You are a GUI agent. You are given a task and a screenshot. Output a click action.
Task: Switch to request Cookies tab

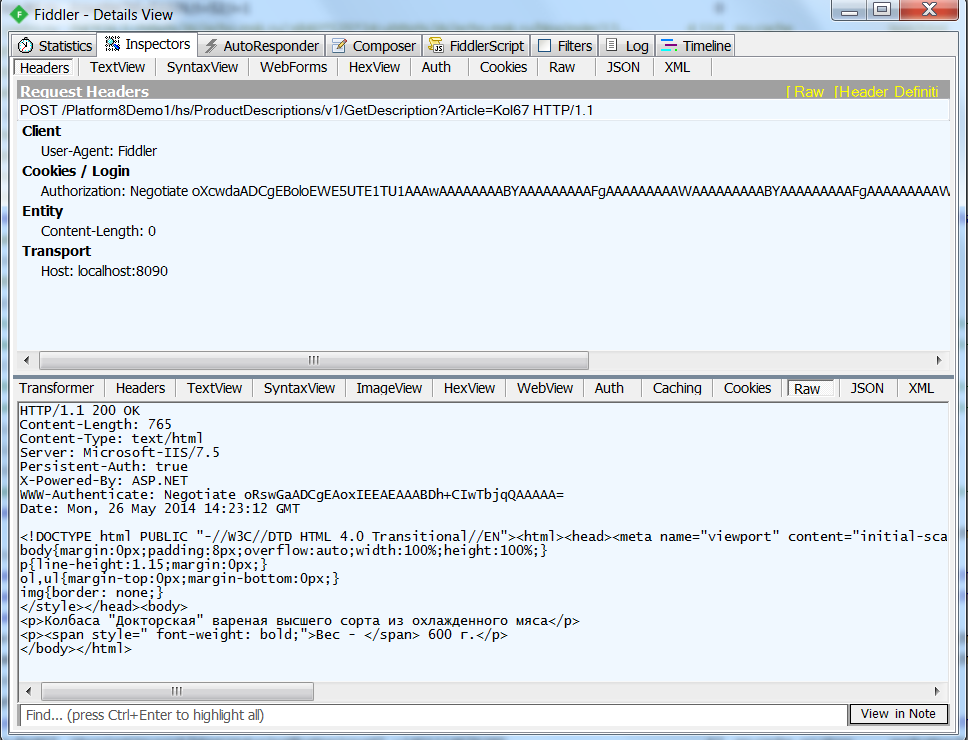(x=503, y=68)
